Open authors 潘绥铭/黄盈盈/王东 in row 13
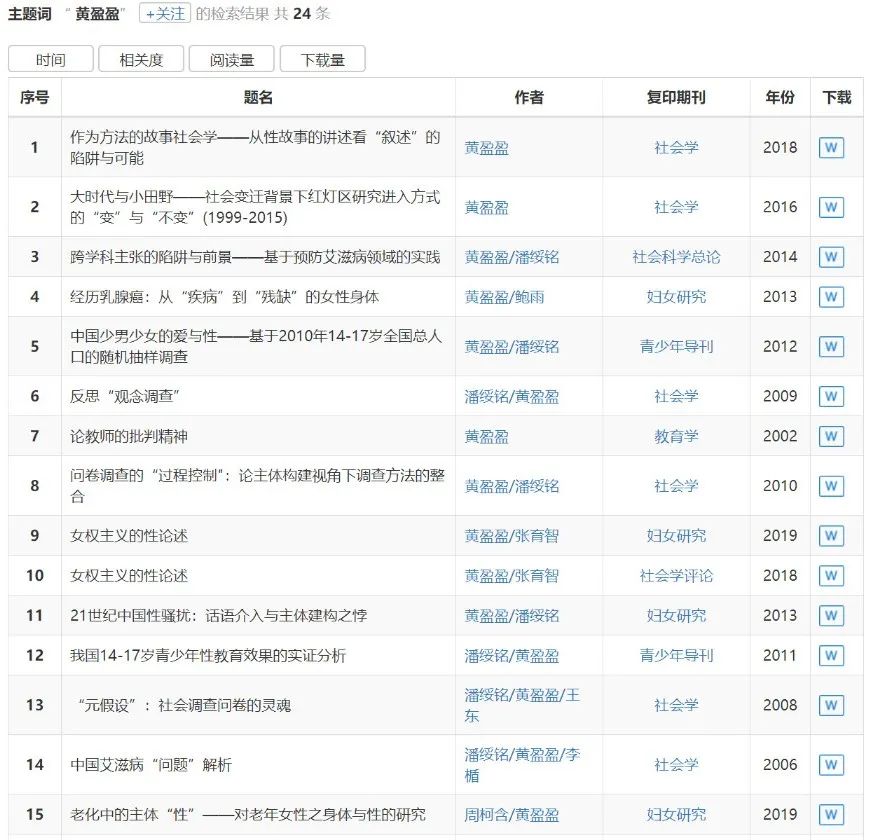The height and width of the screenshot is (840, 881). 522,705
